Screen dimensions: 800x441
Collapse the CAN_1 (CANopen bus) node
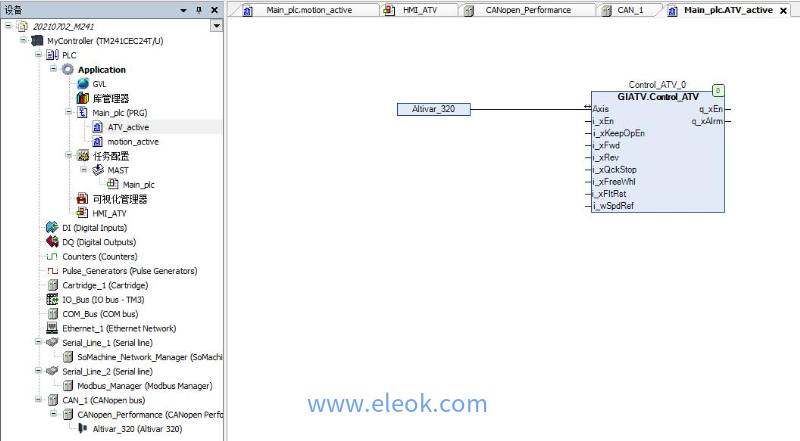39,400
